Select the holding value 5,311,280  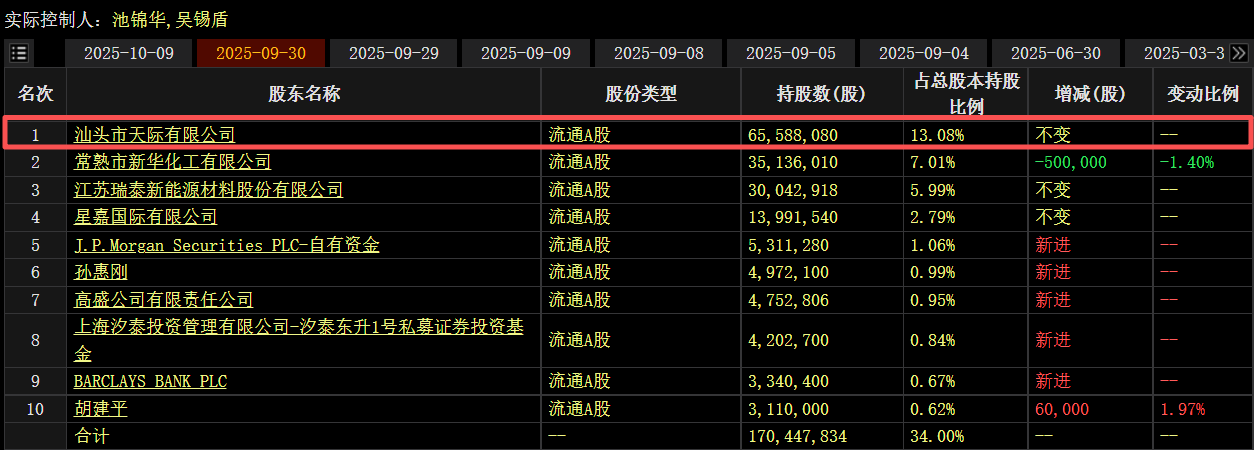(x=789, y=245)
